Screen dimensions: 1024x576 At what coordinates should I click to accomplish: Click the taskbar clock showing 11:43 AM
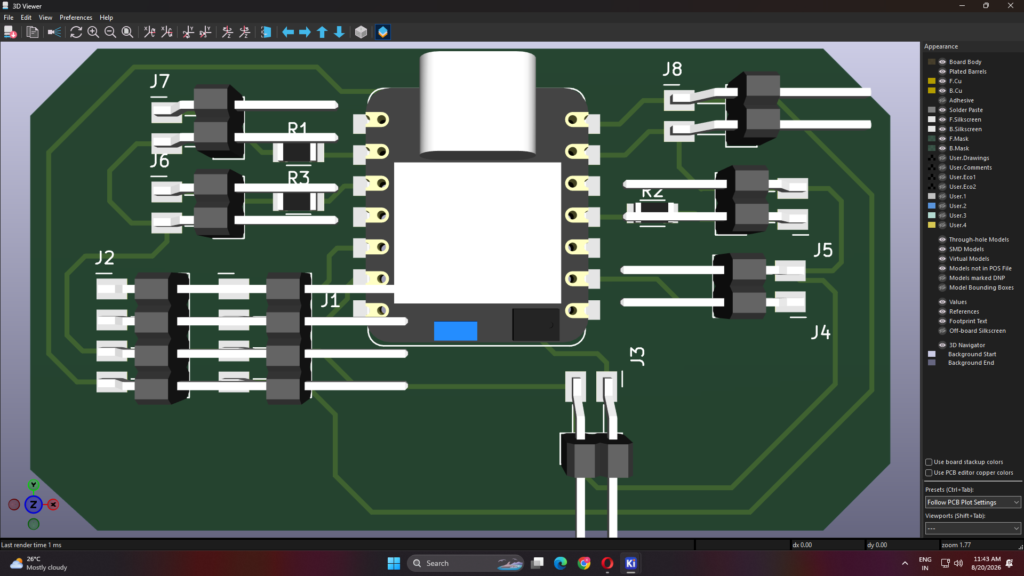[x=986, y=563]
